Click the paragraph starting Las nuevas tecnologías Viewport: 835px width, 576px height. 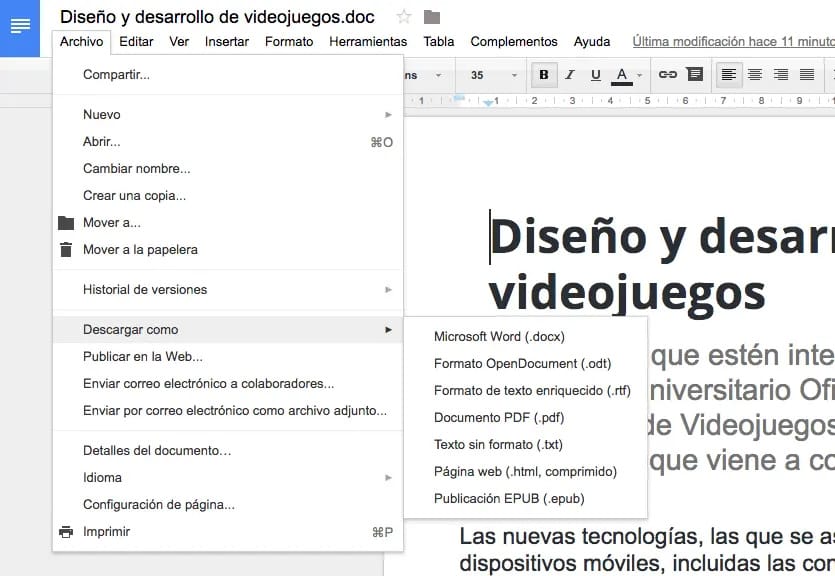click(647, 550)
